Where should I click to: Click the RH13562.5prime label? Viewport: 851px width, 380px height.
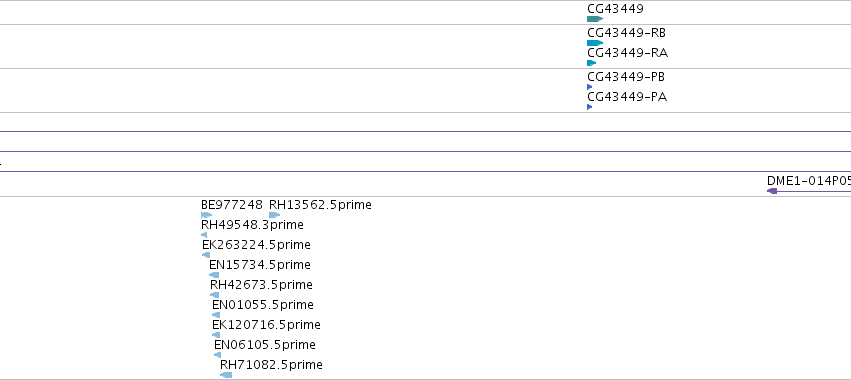[x=320, y=205]
